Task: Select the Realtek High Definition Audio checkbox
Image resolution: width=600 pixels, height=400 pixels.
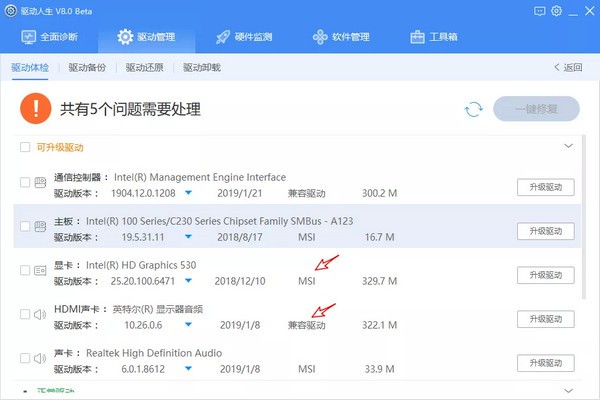Action: 25,358
